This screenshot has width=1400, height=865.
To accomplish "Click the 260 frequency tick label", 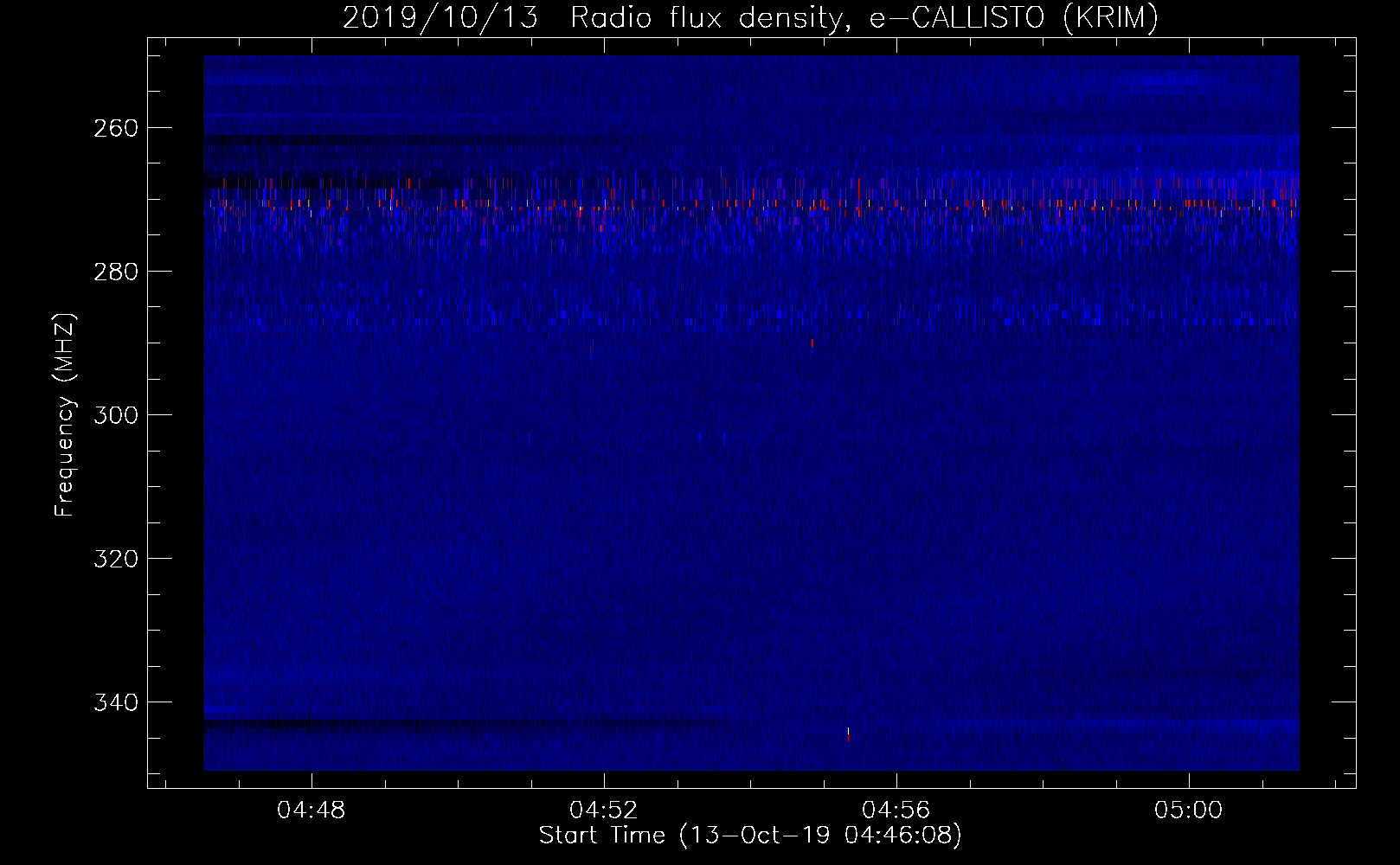I will pyautogui.click(x=115, y=128).
